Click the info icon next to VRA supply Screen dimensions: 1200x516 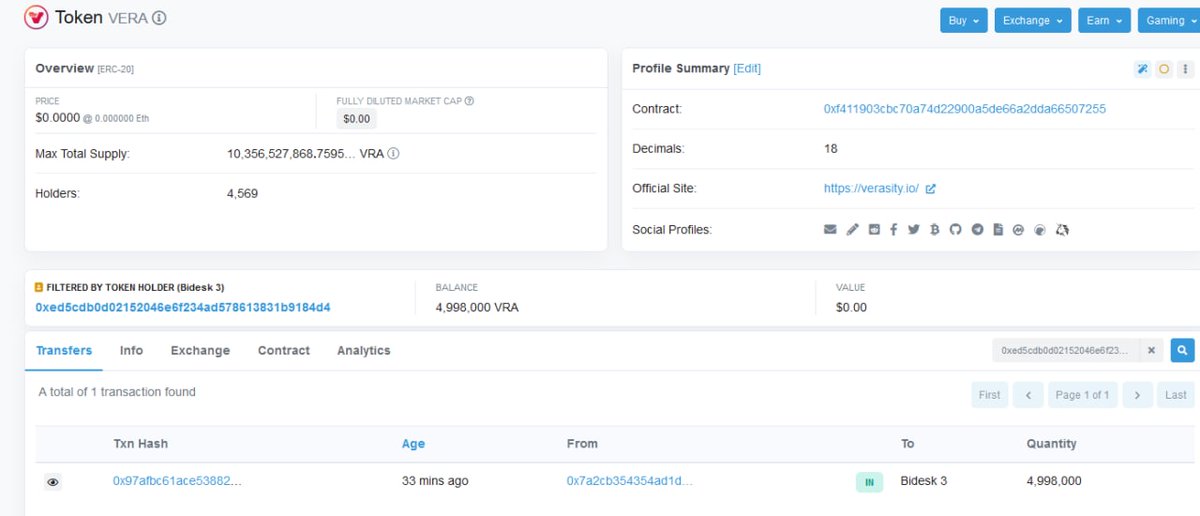(394, 154)
